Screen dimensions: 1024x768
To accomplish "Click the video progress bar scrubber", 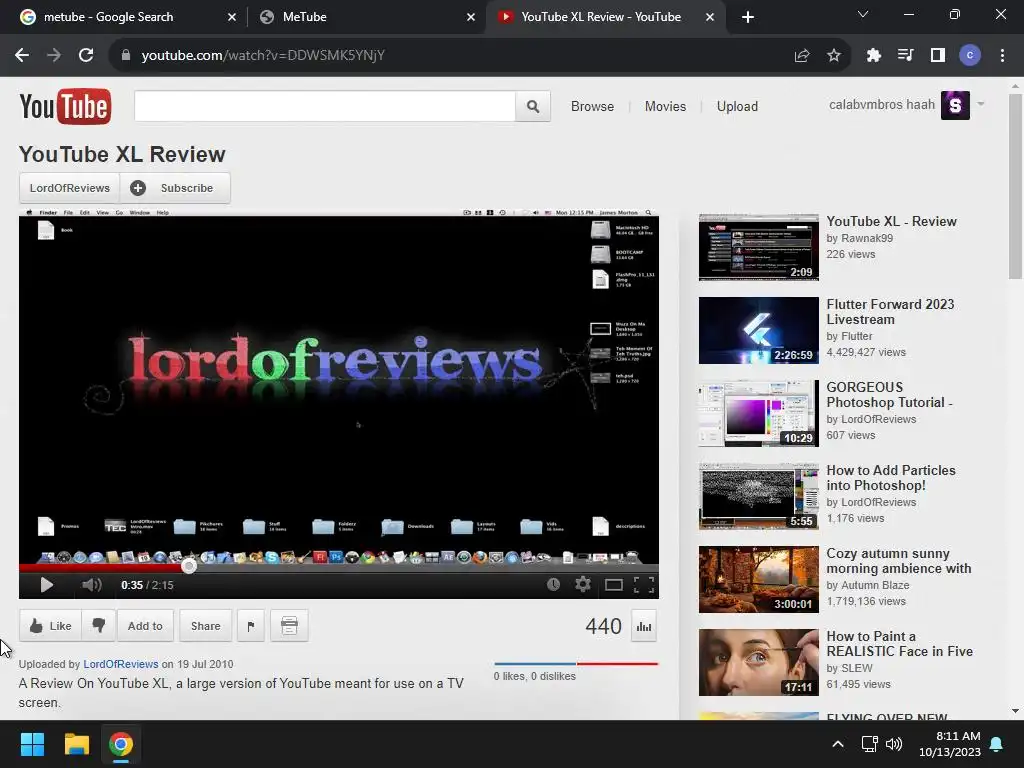I will point(189,566).
